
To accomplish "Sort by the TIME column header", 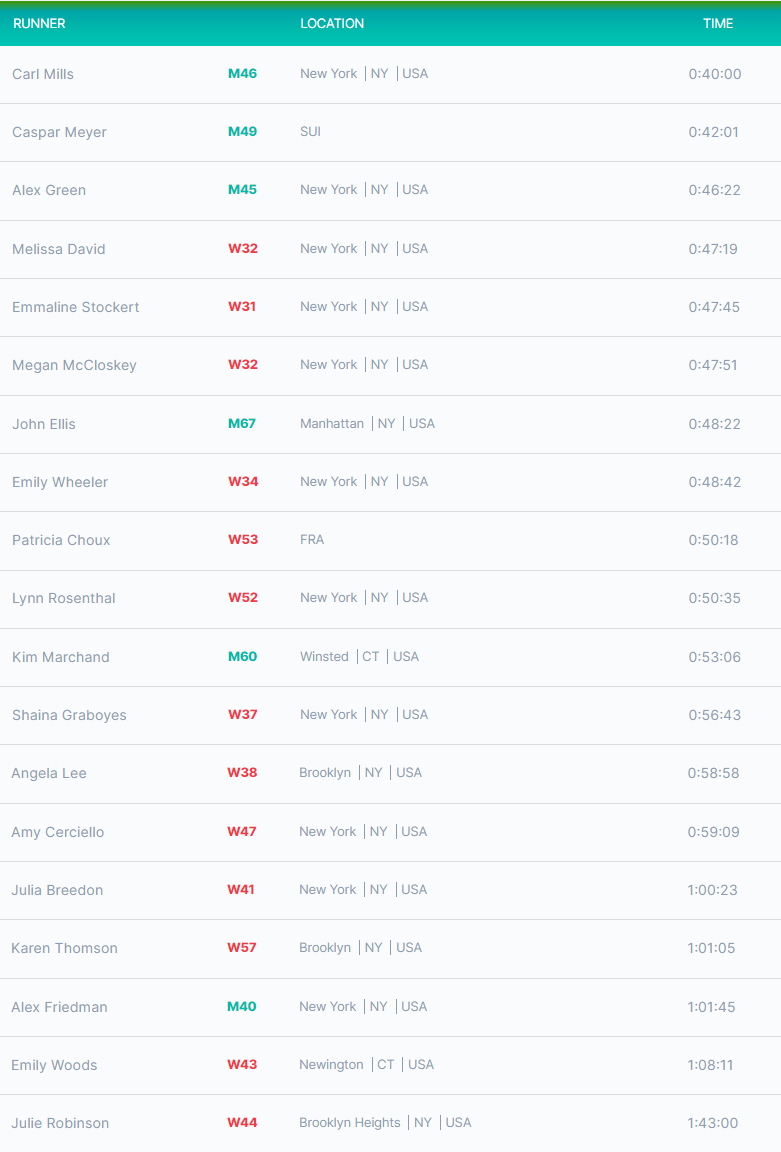I will tap(718, 24).
